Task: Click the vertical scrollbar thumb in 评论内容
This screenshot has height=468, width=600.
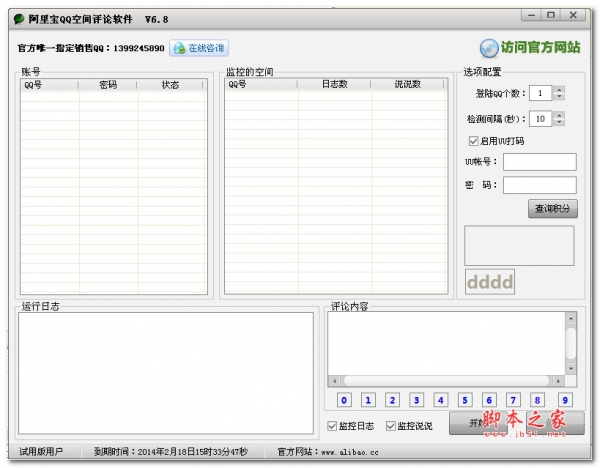Action: click(x=571, y=343)
